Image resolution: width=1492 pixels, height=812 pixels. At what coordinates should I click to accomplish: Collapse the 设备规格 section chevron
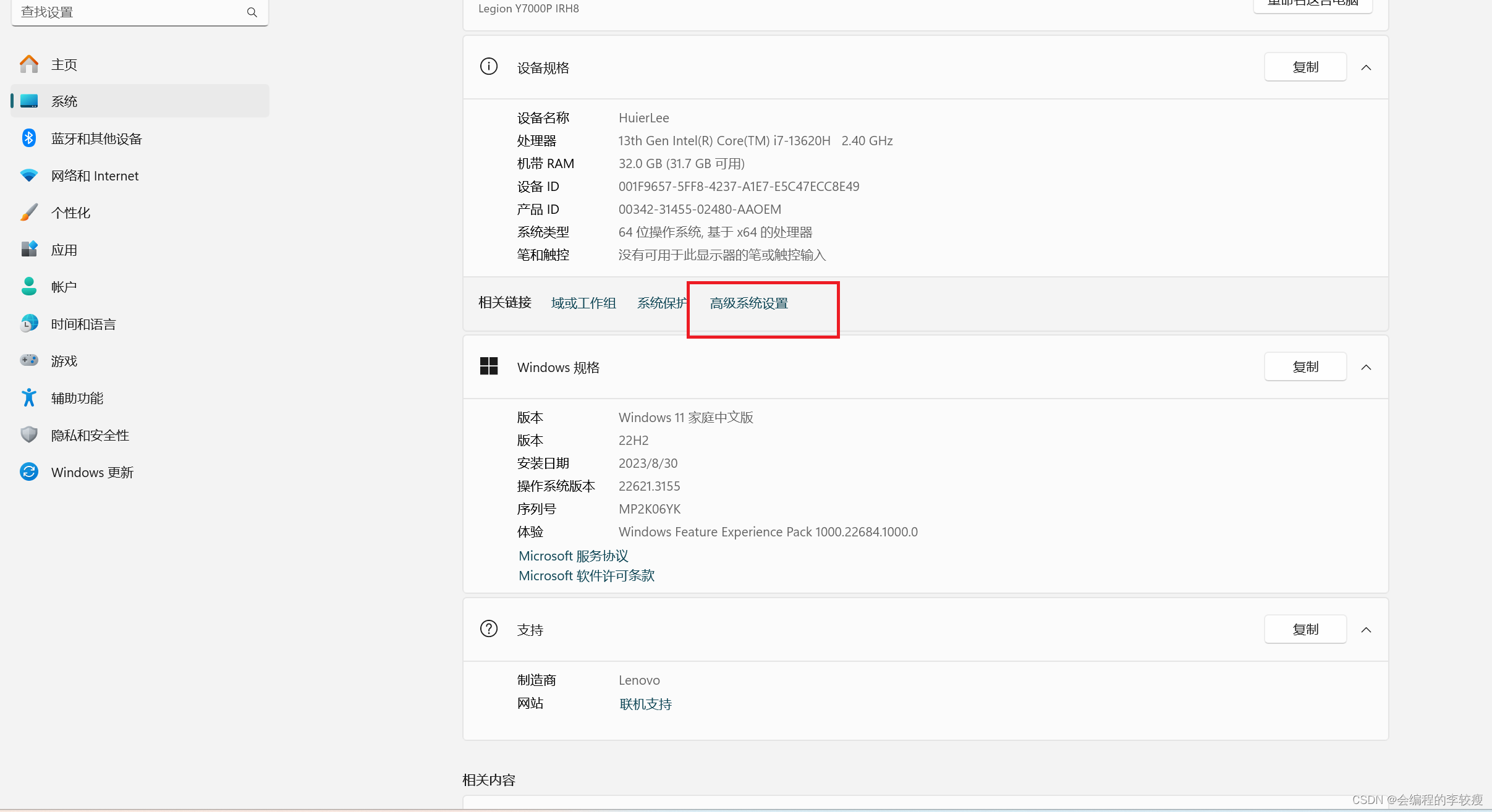(x=1367, y=67)
